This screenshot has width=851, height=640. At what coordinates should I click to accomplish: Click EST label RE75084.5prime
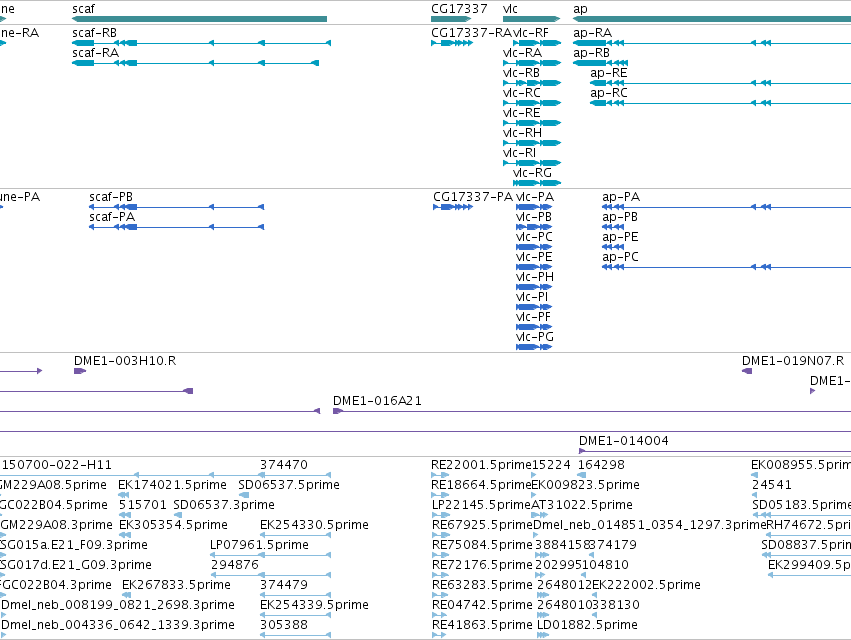coord(482,544)
